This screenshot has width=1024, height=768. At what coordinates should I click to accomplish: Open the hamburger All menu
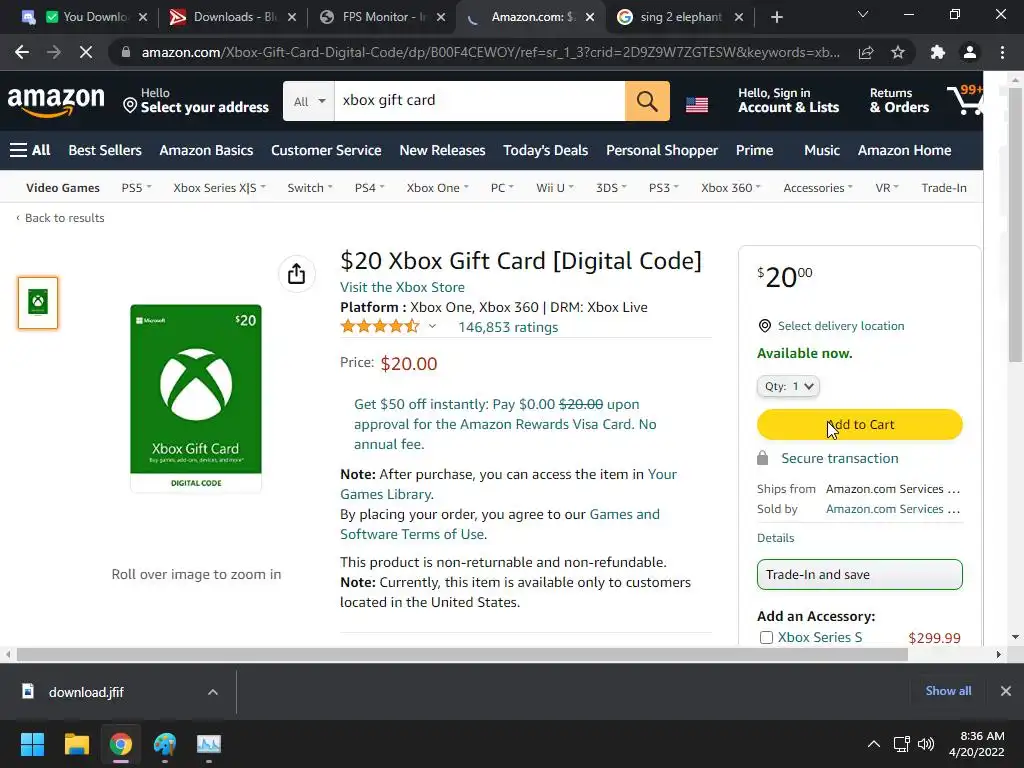(x=30, y=150)
